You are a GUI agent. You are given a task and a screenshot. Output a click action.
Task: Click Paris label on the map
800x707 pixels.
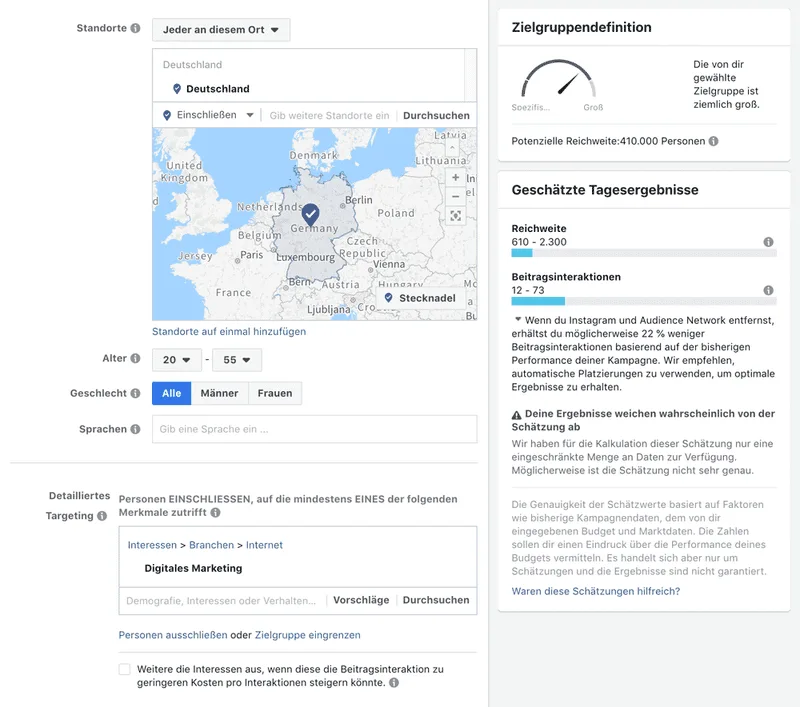[x=252, y=255]
